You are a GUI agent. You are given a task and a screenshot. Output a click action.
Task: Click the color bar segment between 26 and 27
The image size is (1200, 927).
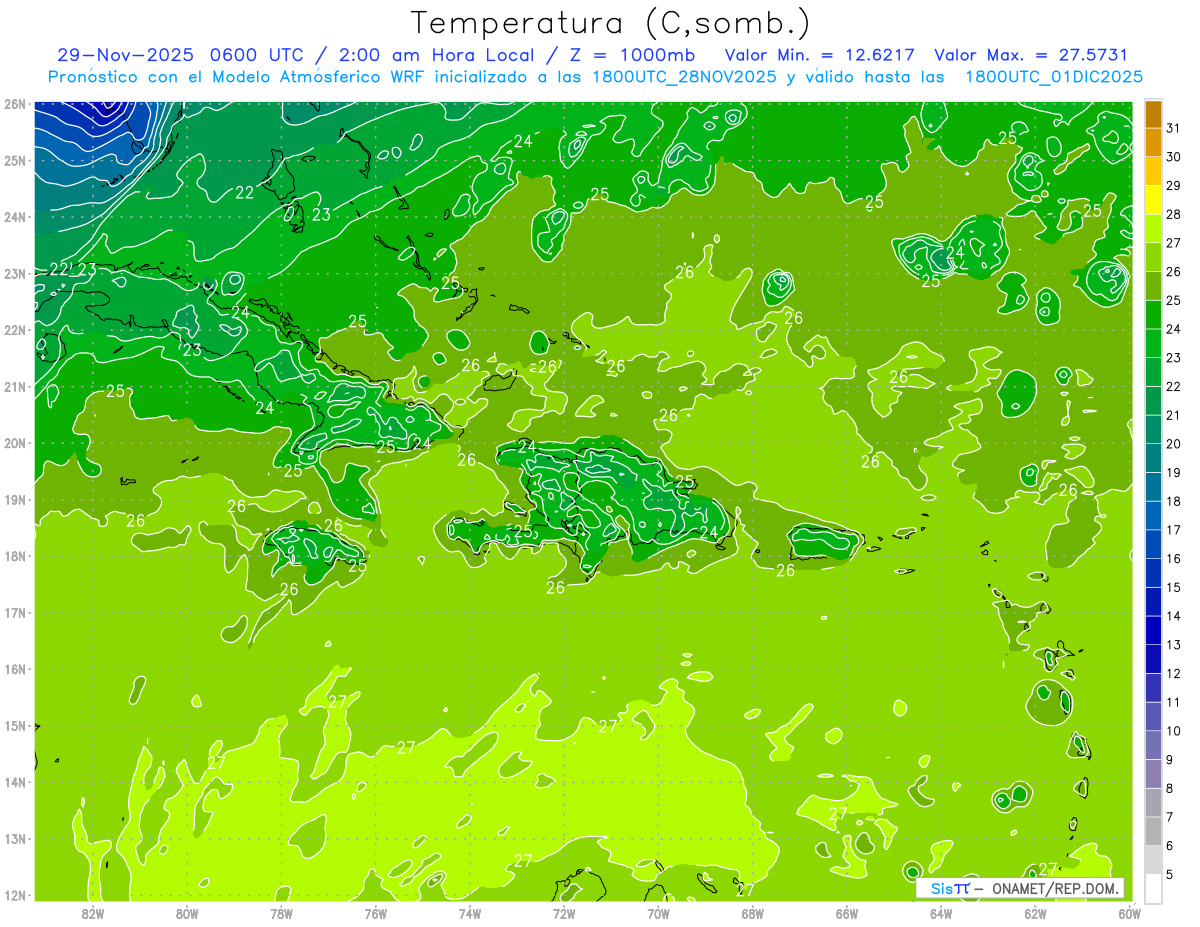coord(1153,258)
